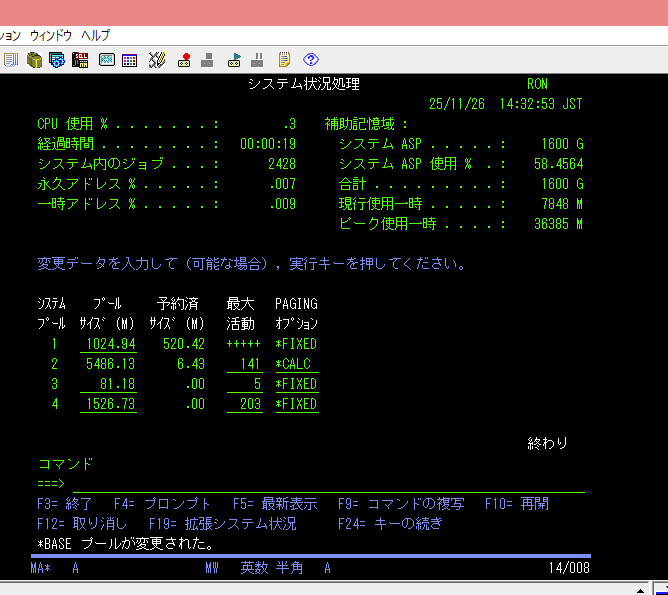The image size is (668, 595).
Task: Click the +++++ max active value of pool 1
Action: click(243, 344)
